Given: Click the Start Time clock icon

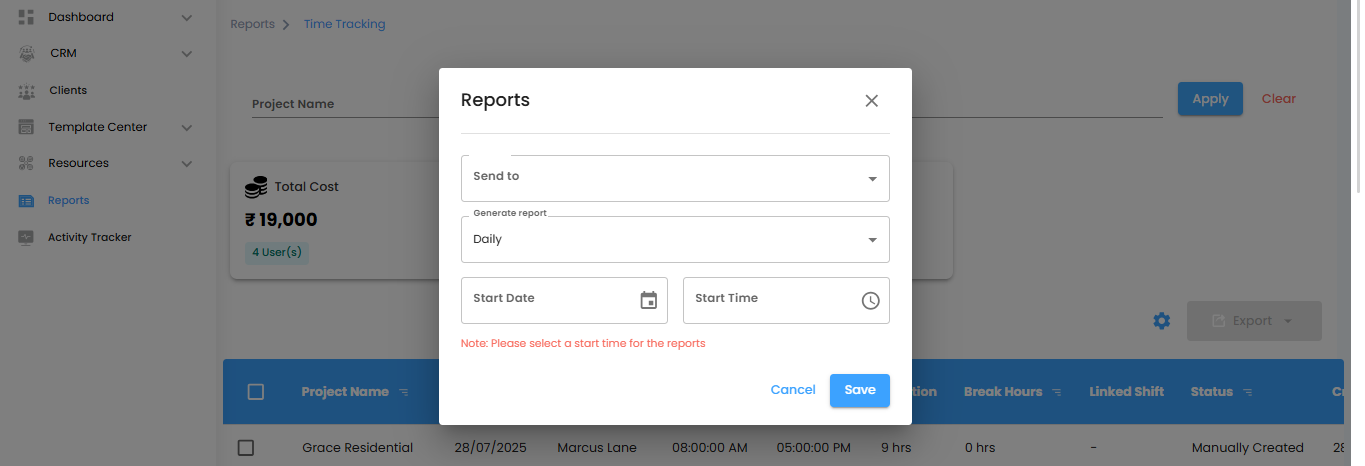Looking at the screenshot, I should pos(871,300).
